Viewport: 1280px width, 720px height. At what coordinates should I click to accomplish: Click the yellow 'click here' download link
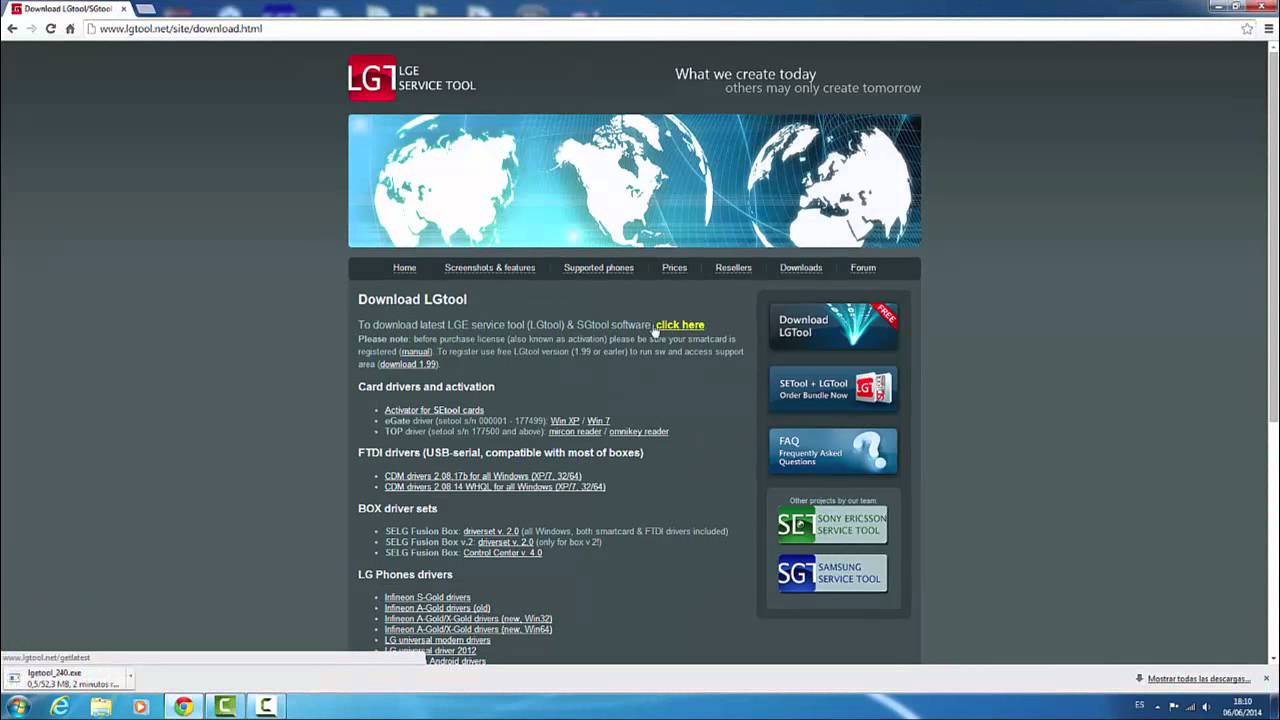(680, 325)
